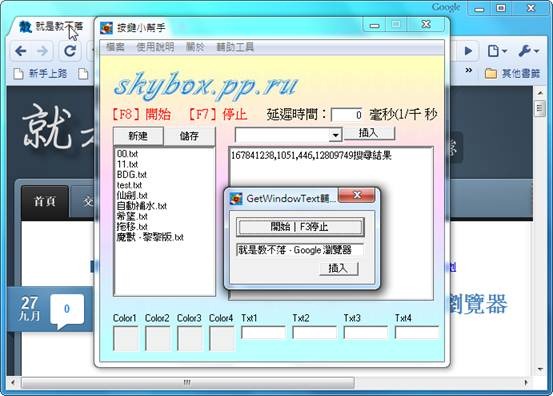Minimize the 按鍵小幫手 window

pyautogui.click(x=375, y=25)
